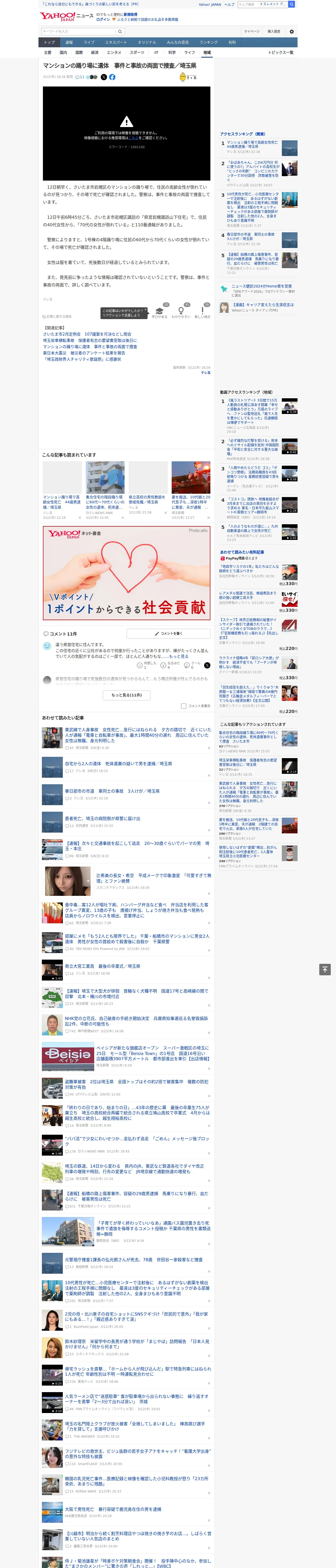336x1568 pixels.
Task: Share the article on X
Action: point(104,77)
